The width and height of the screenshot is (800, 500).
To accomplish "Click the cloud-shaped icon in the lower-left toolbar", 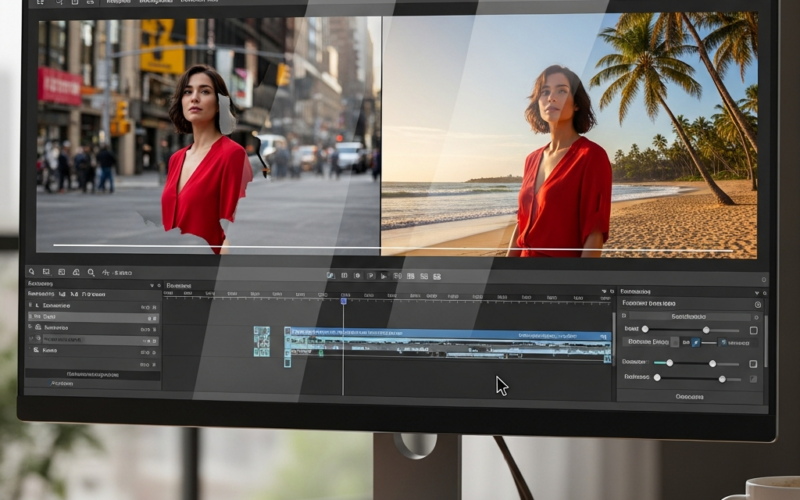I will click(76, 272).
